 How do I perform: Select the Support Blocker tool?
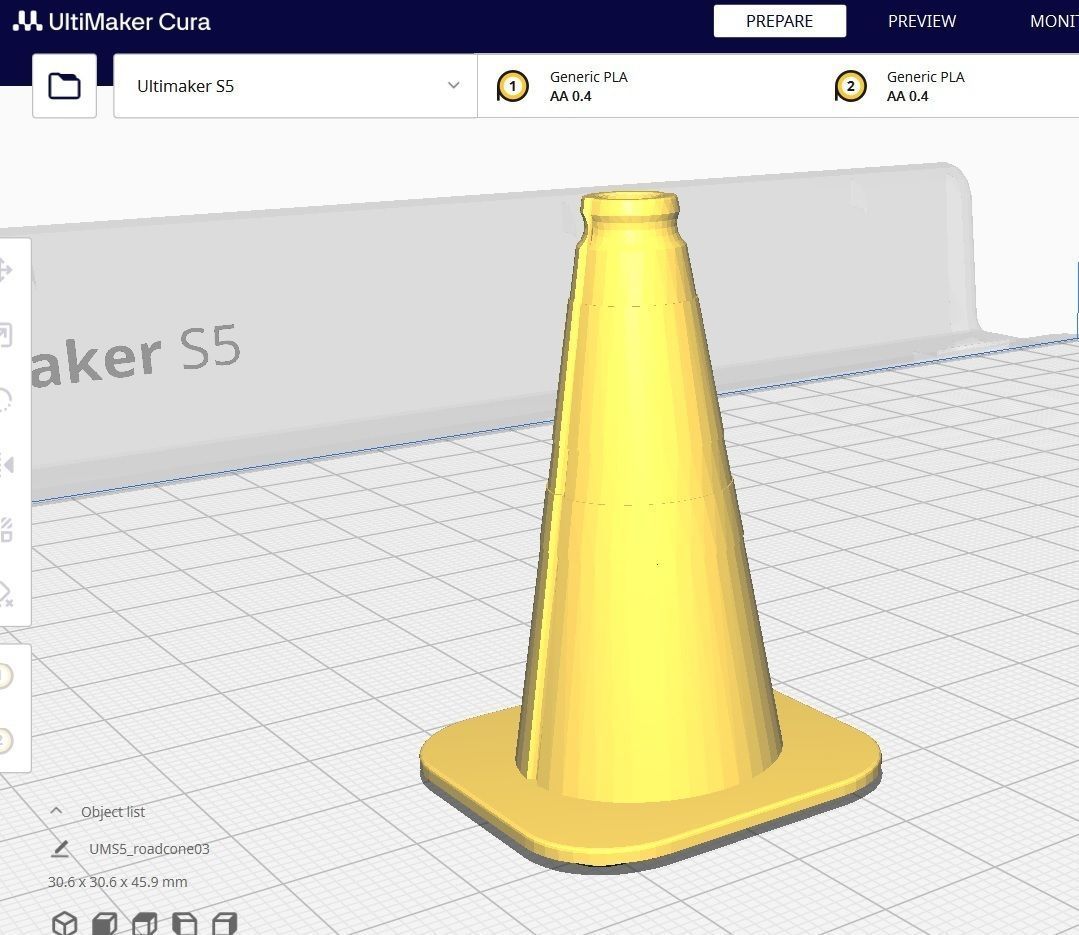point(6,594)
